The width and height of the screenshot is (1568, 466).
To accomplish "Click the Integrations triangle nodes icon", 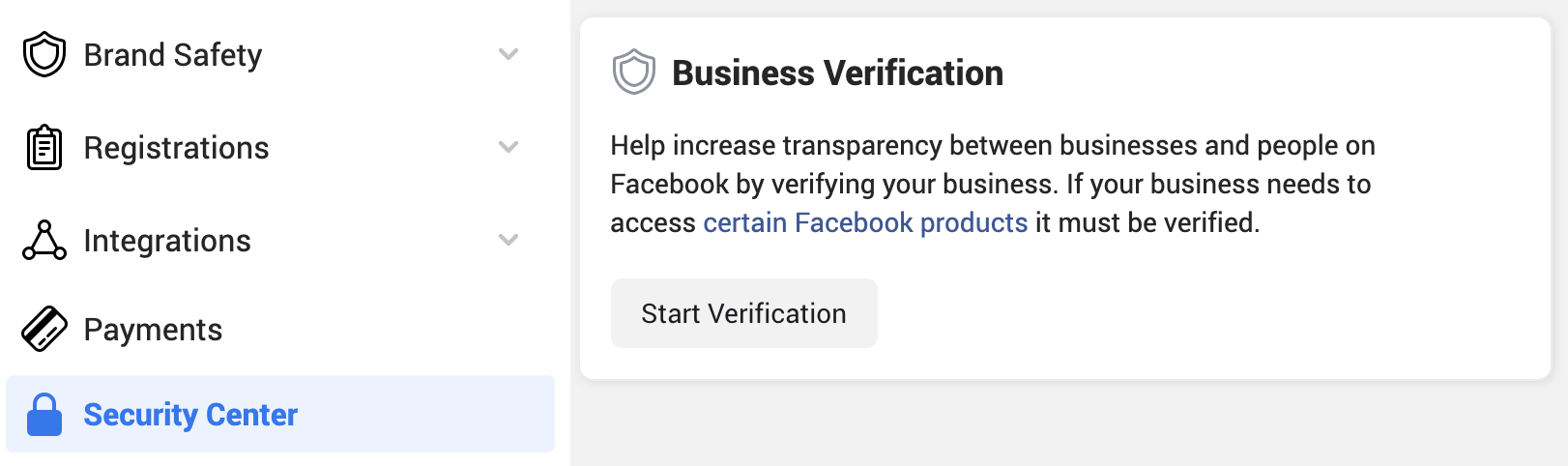I will [44, 240].
